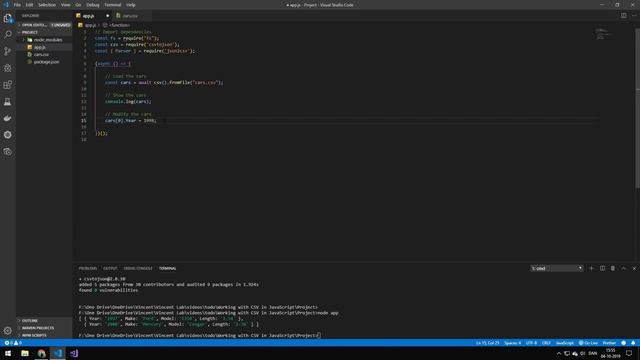
Task: Split the editor to the right
Action: 624,16
